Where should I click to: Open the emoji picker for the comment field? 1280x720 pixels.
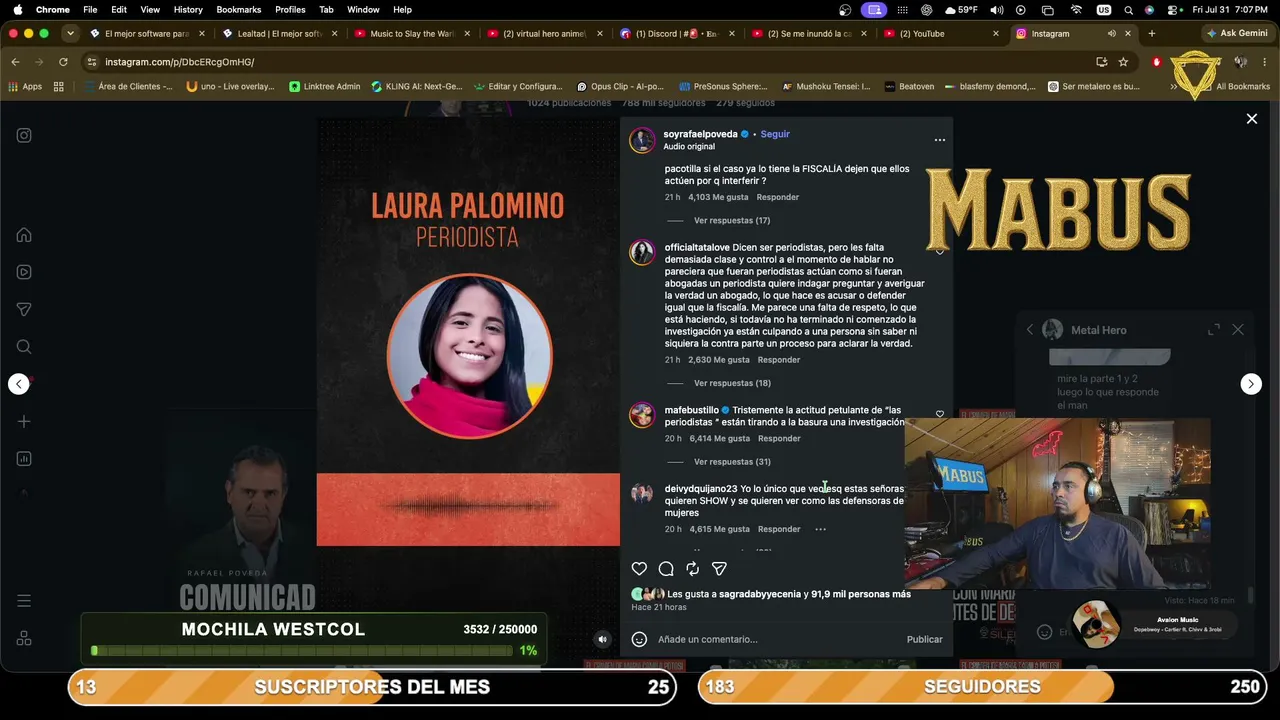[640, 639]
